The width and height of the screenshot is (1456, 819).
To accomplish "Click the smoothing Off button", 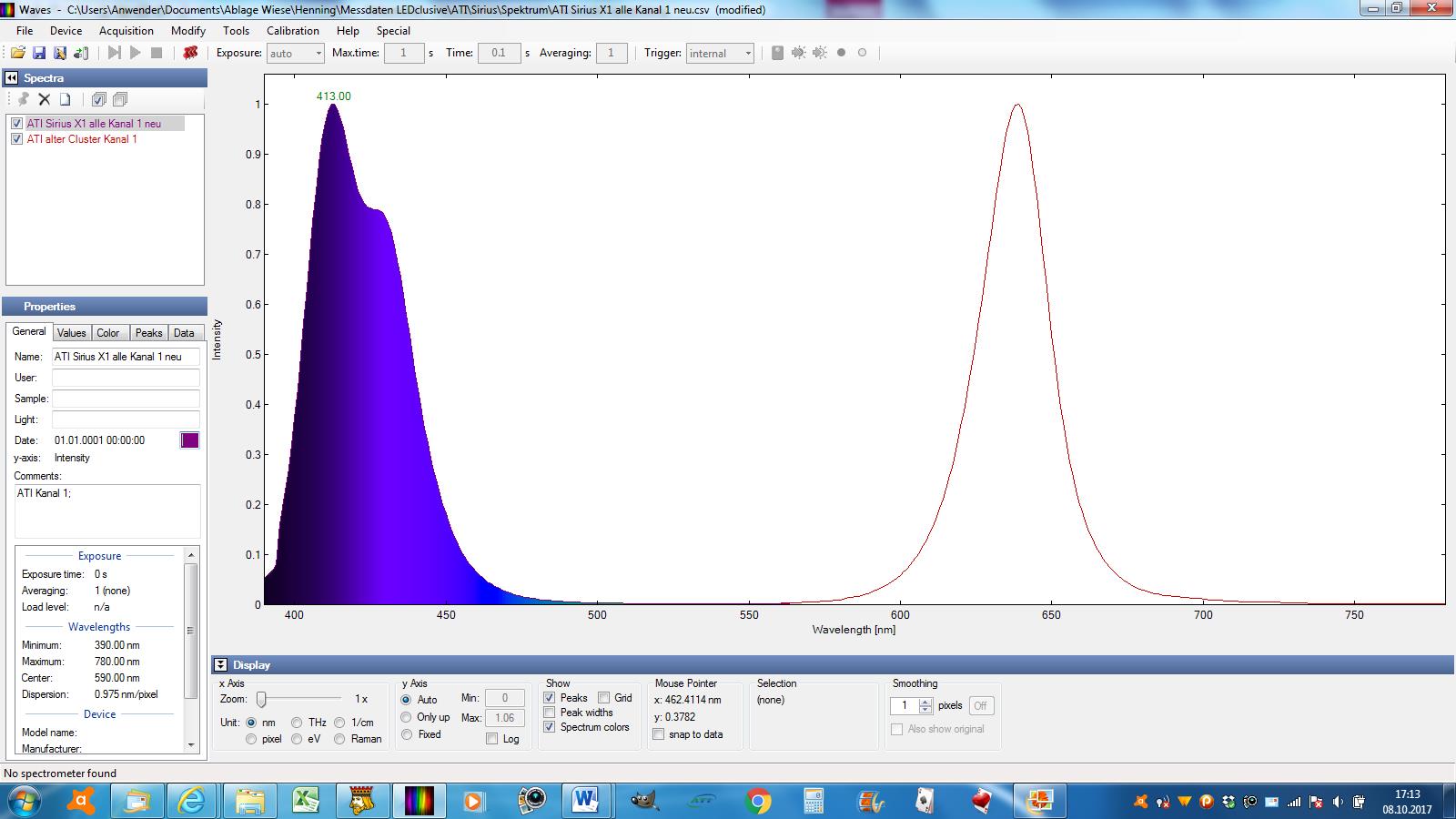I will click(x=980, y=705).
